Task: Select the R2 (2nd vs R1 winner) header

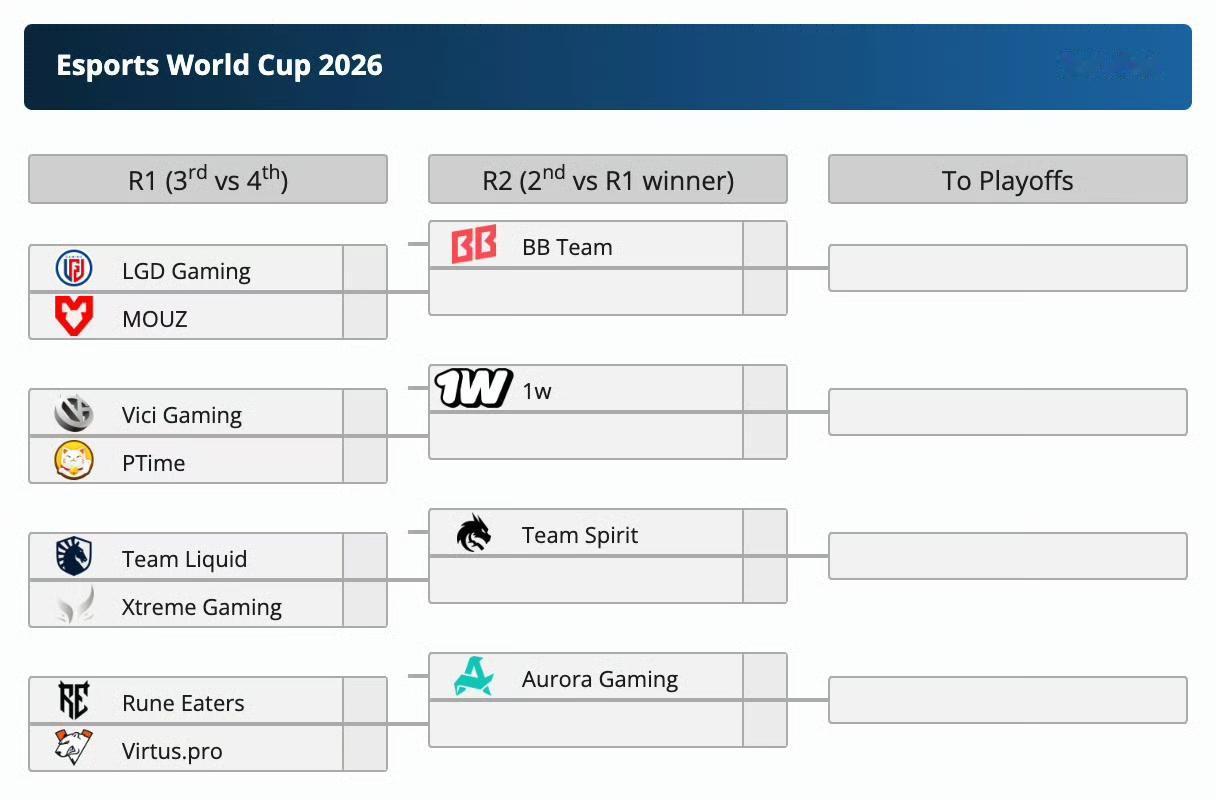Action: coord(608,179)
